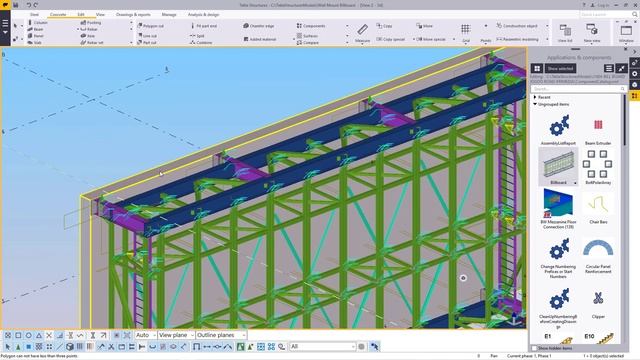Select the Billboard component thumbnail

point(558,167)
